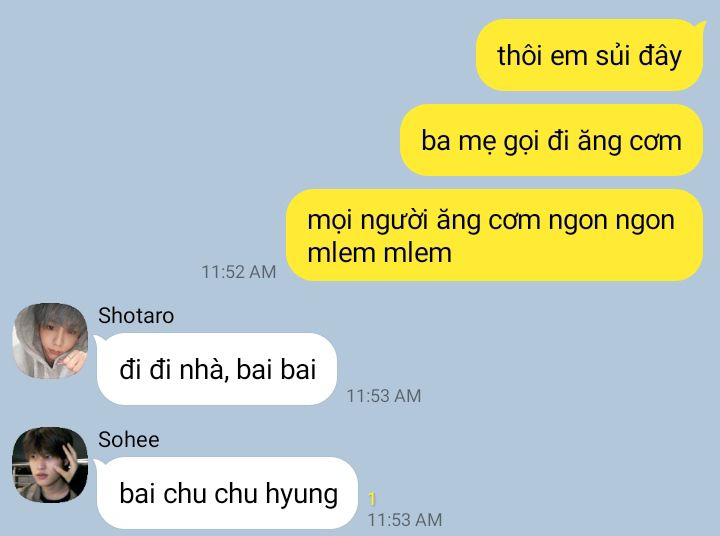Open Shotaro's profile picture
This screenshot has width=720, height=536.
point(50,340)
